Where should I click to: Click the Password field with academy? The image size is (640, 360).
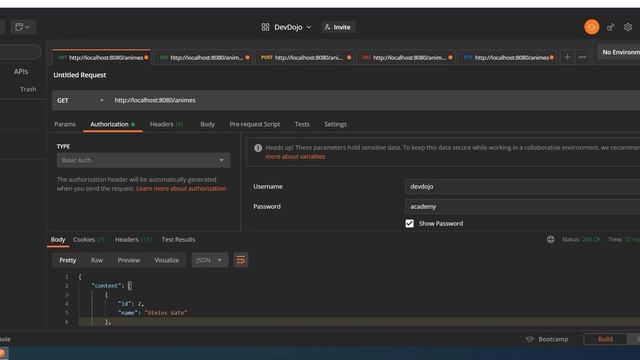[x=522, y=207]
